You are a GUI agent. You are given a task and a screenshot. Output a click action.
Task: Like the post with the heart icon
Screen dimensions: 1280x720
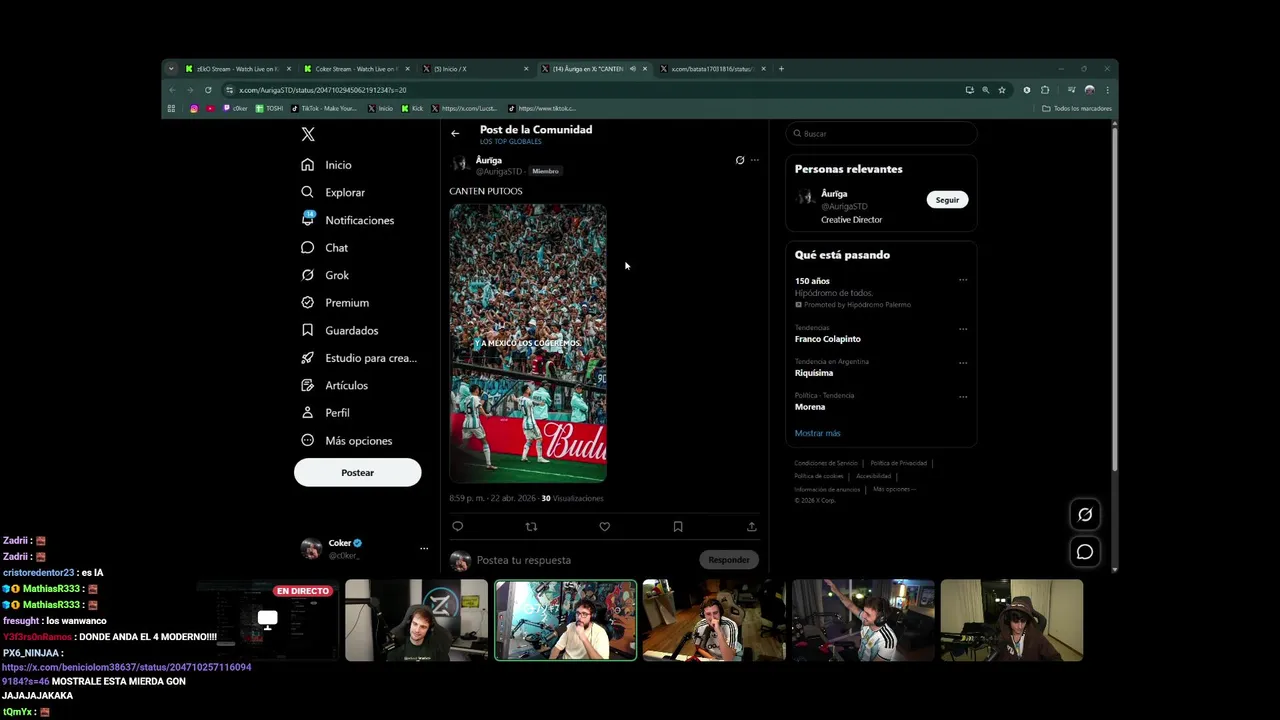click(604, 526)
